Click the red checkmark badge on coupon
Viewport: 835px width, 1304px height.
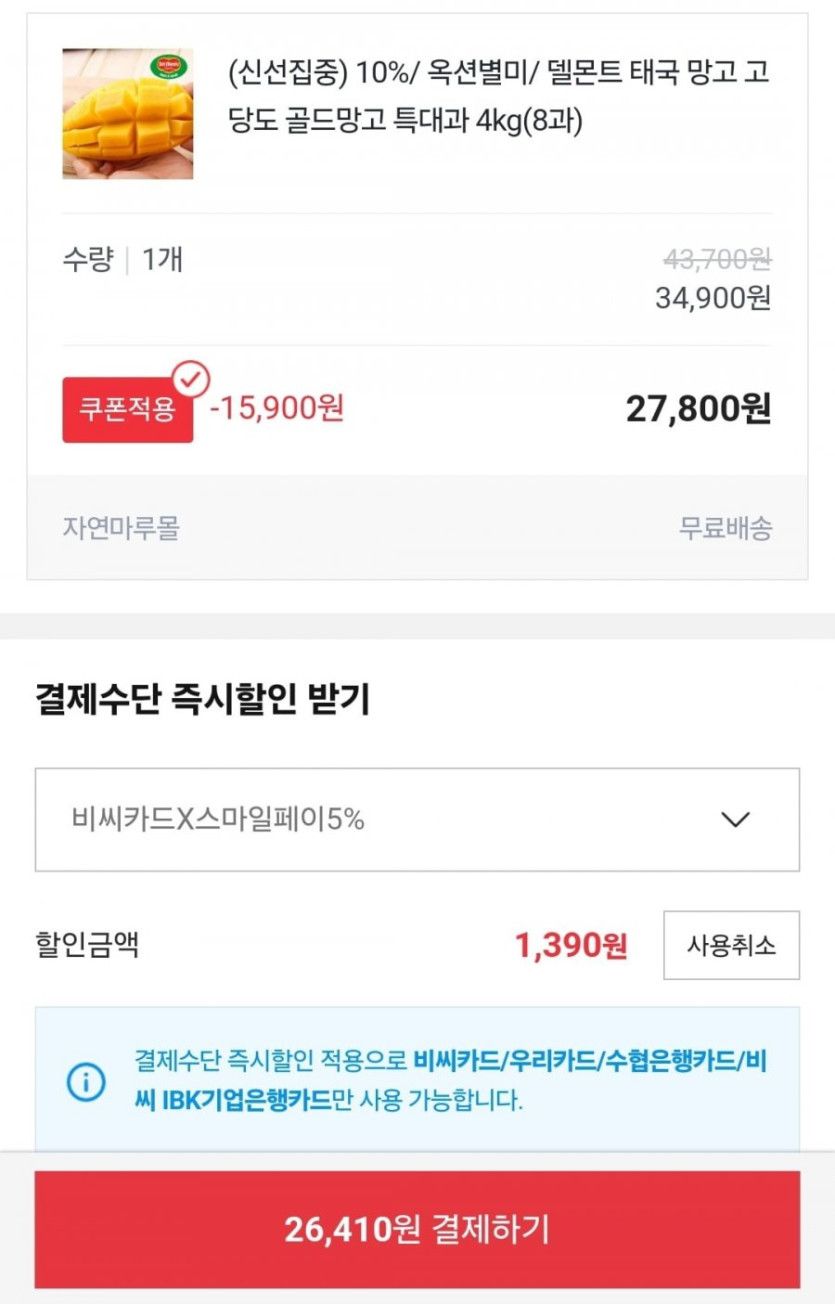click(x=190, y=379)
